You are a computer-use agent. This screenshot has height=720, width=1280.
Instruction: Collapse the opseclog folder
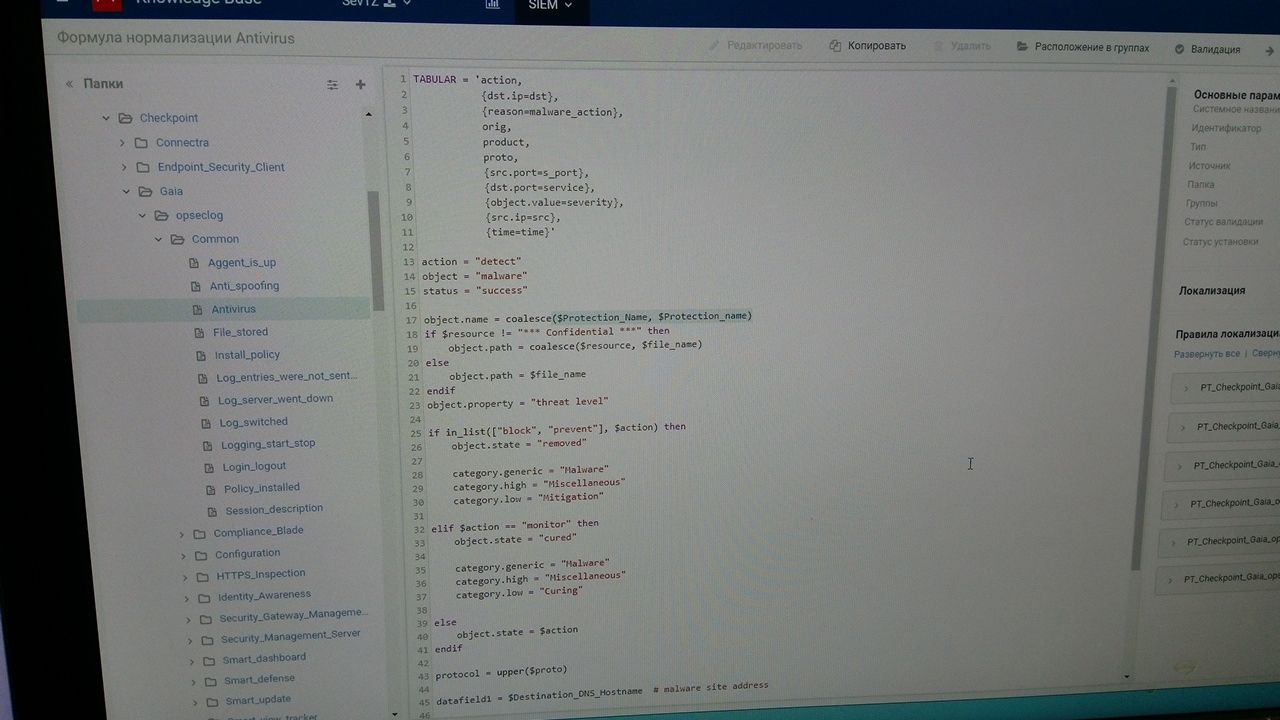click(142, 215)
